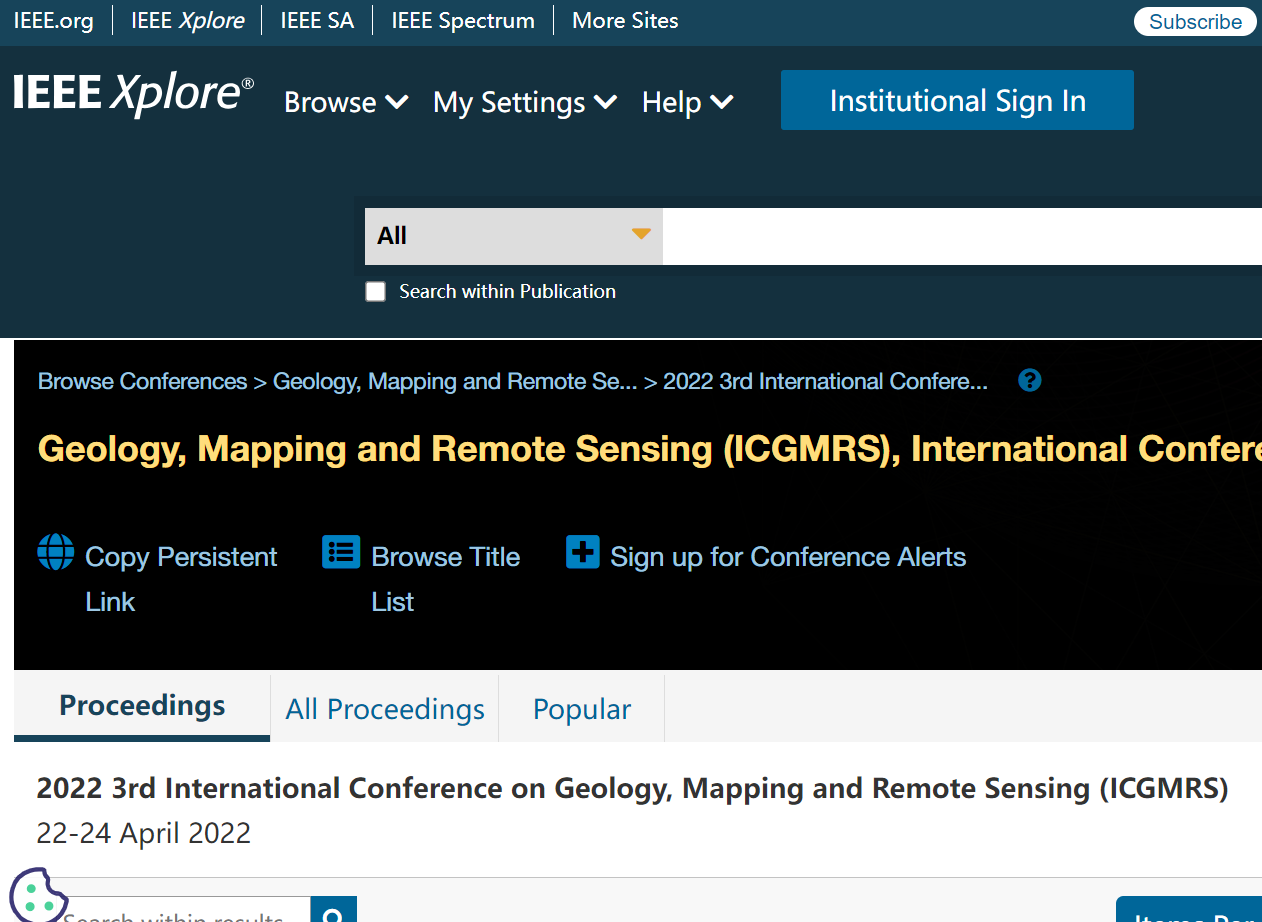Click the Institutional Sign In button
The height and width of the screenshot is (922, 1262).
coord(957,100)
